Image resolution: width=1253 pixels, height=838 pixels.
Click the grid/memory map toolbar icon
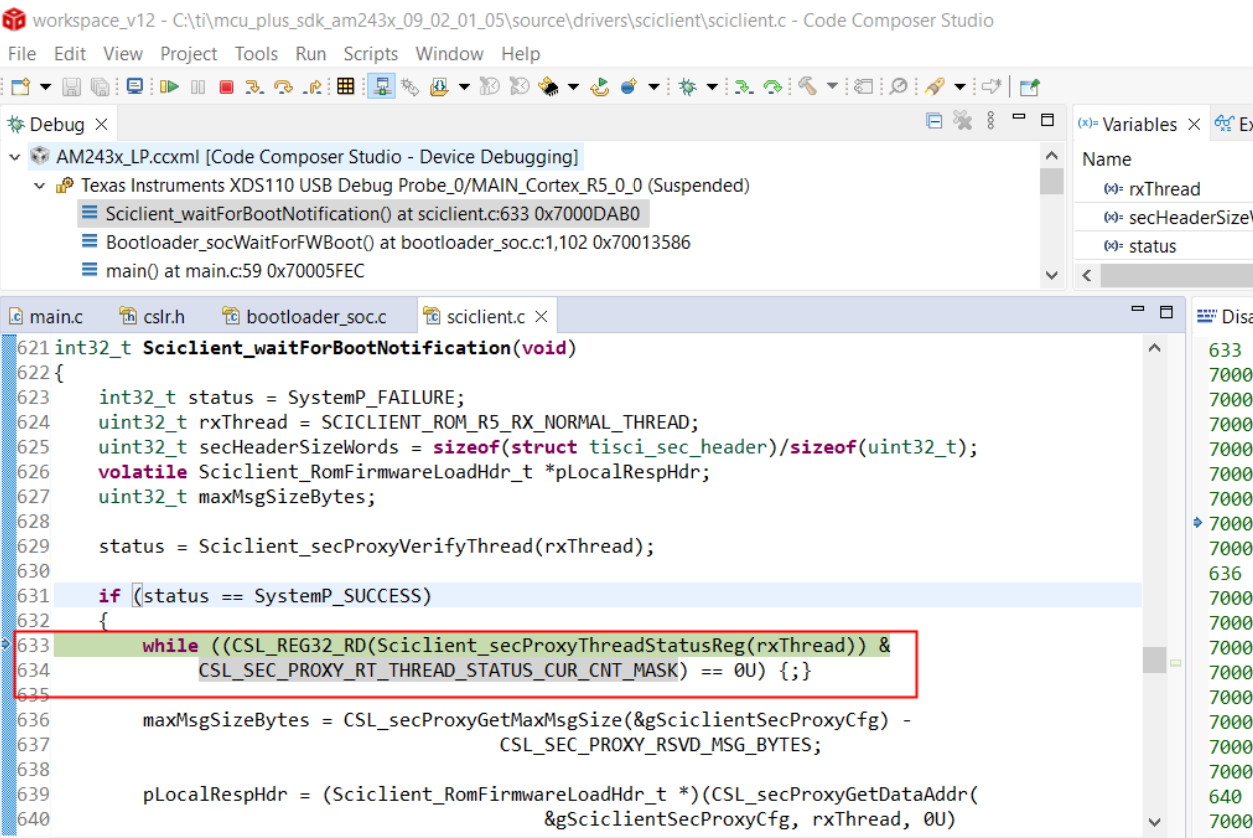(x=346, y=86)
